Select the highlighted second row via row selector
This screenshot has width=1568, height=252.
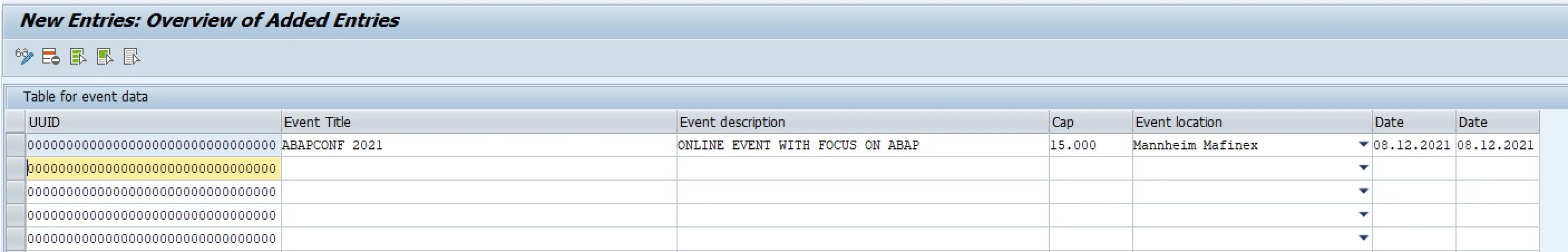(15, 168)
